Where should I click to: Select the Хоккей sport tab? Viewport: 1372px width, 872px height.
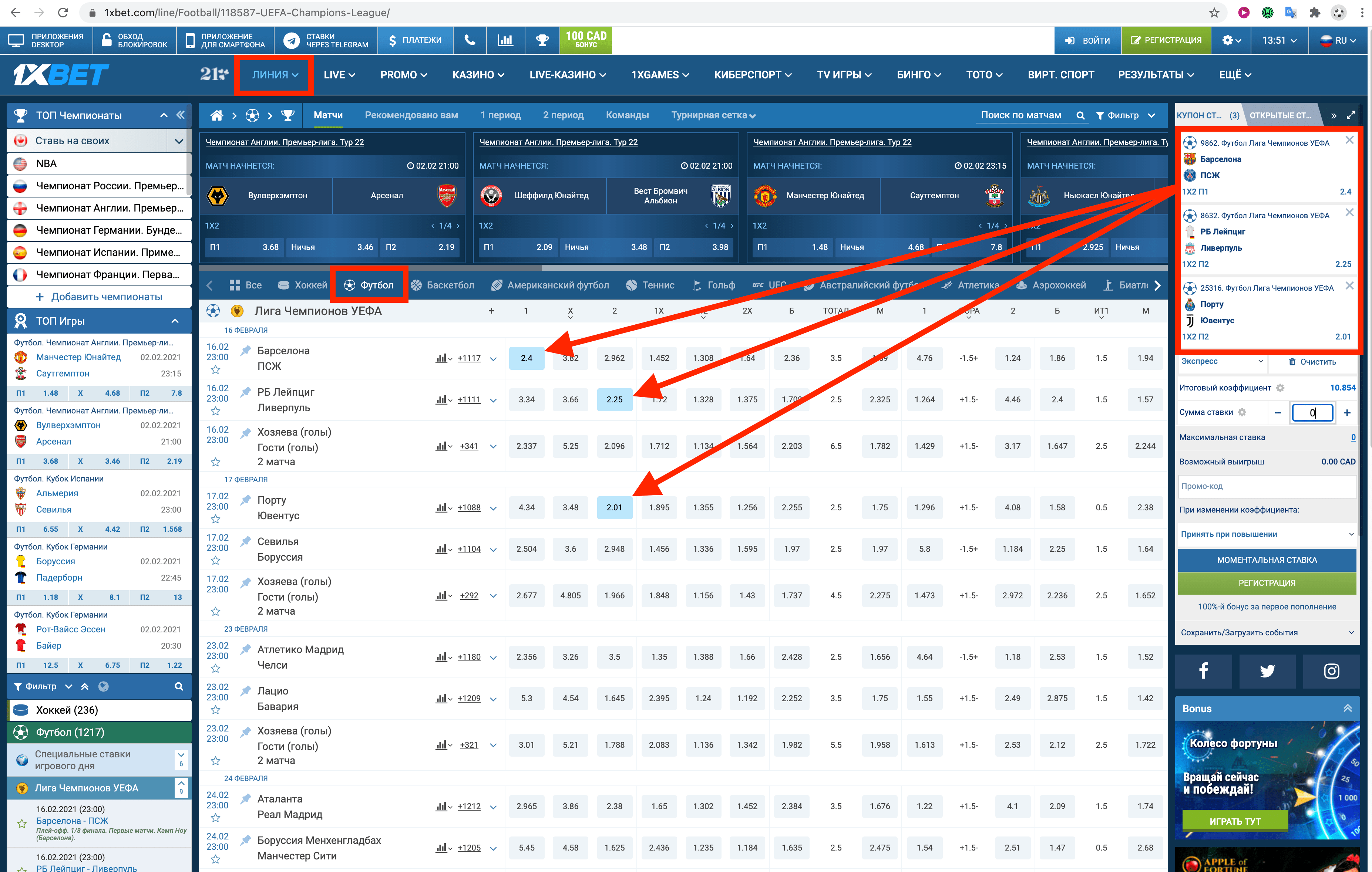coord(303,285)
